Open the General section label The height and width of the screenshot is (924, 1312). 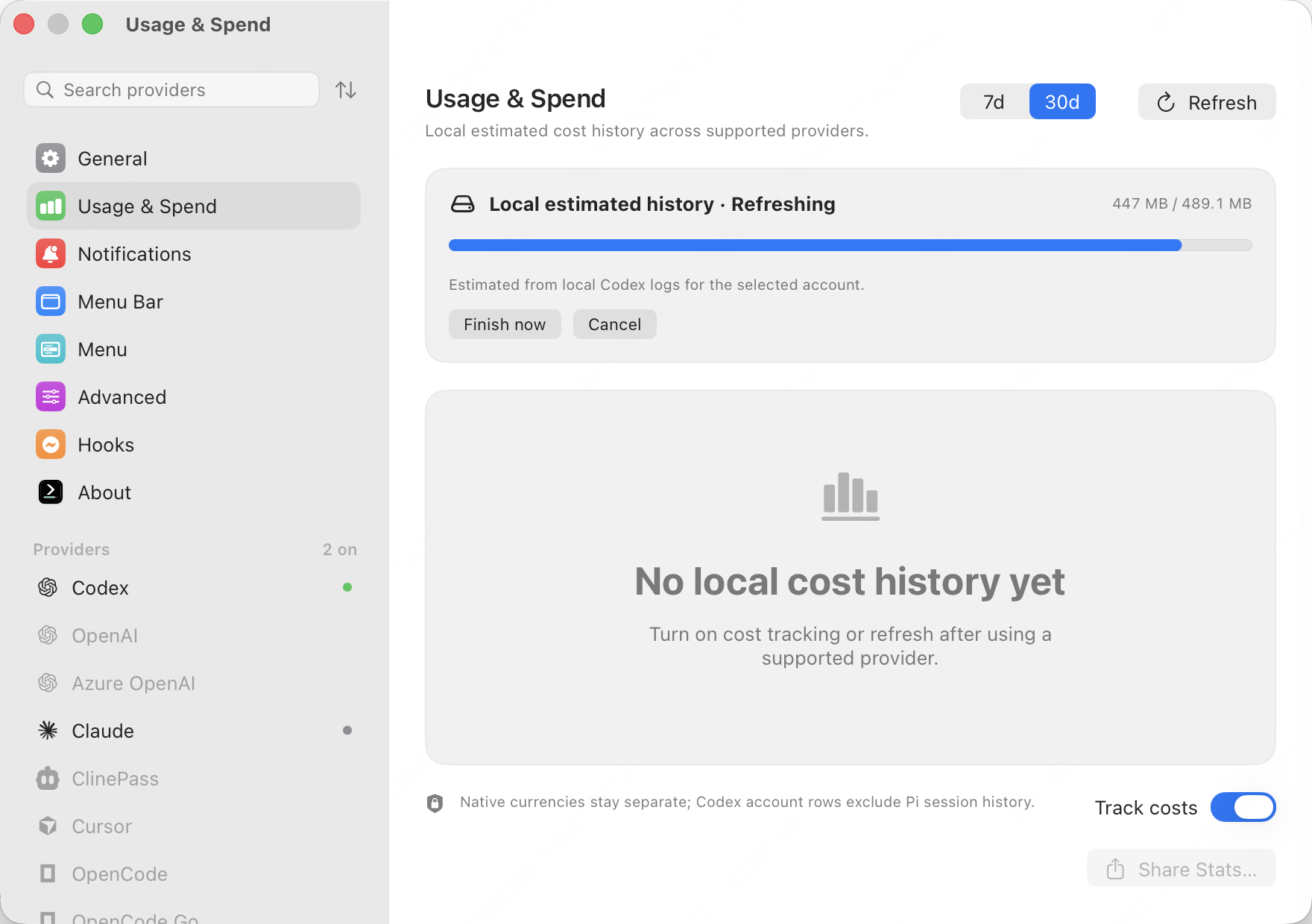113,159
